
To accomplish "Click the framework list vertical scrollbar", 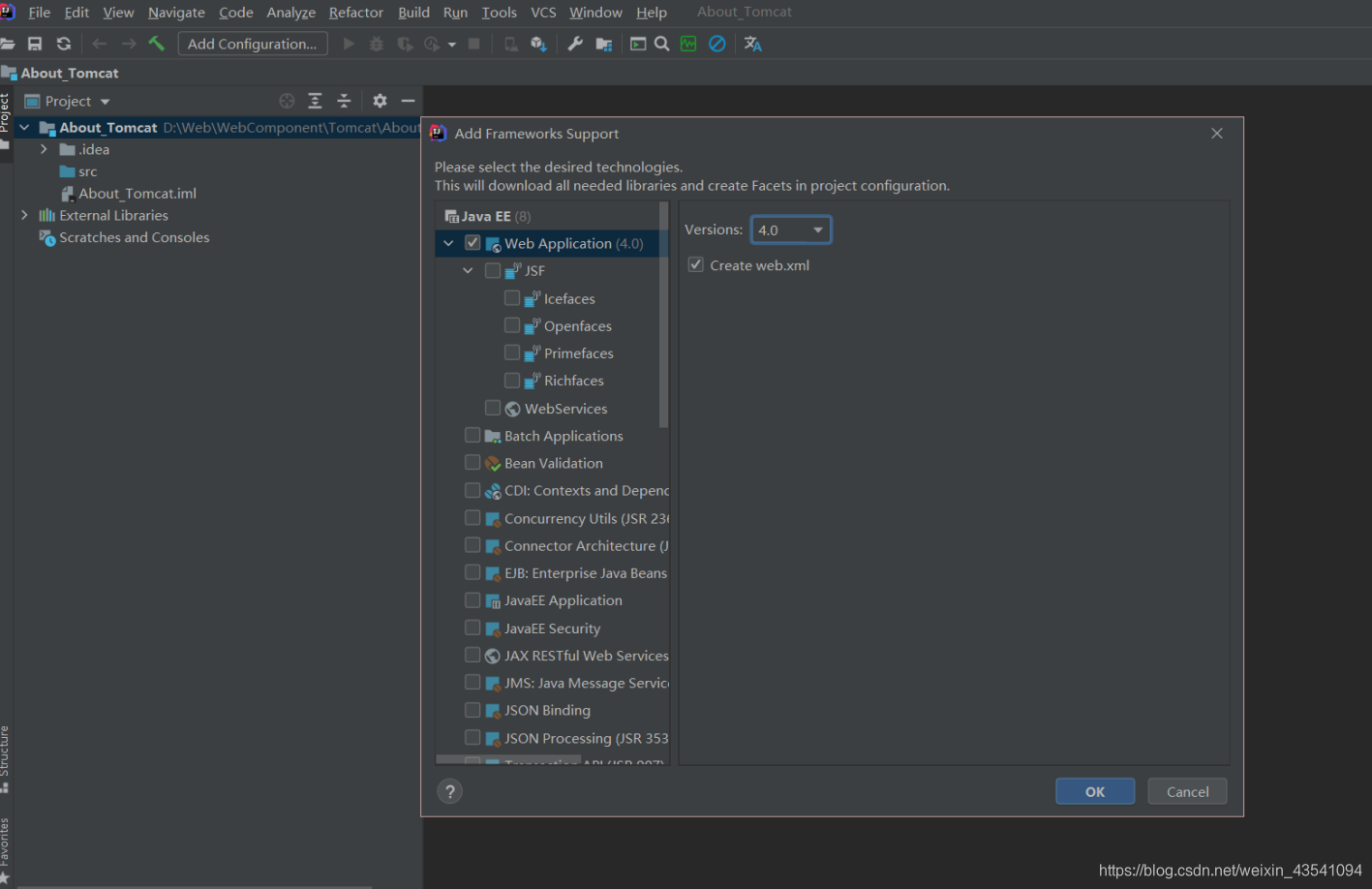I will (x=663, y=315).
